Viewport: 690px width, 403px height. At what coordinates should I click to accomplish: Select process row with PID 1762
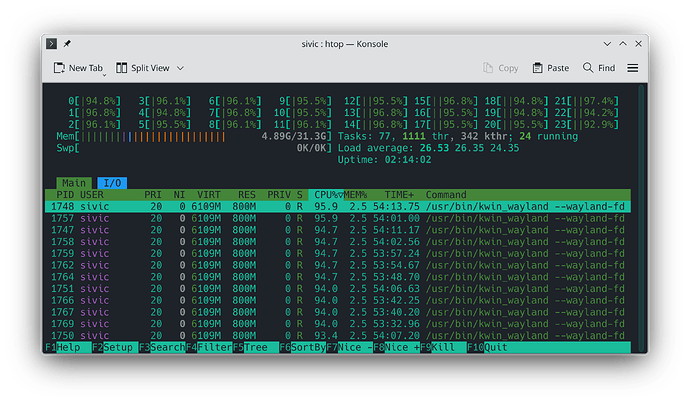click(338, 265)
